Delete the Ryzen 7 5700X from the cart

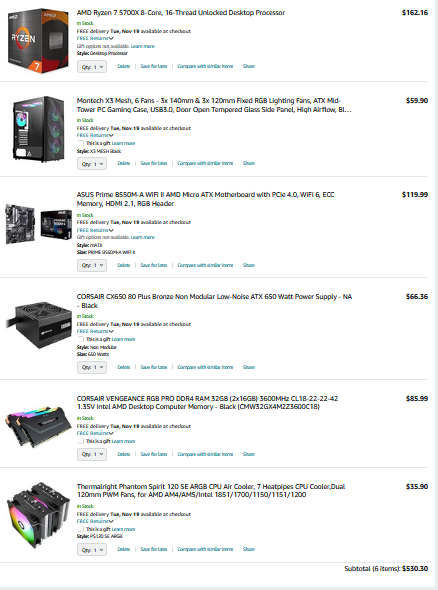(123, 66)
